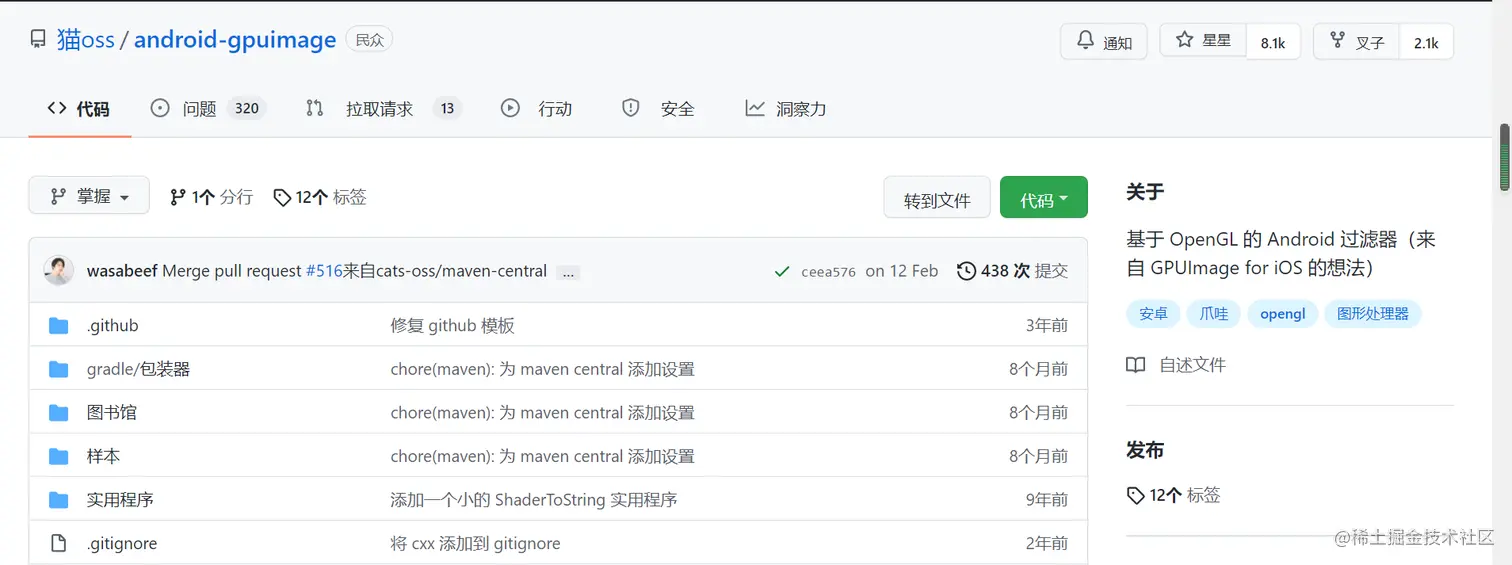Click the 安卓 topic tag
This screenshot has height=565, width=1512.
tap(1153, 313)
